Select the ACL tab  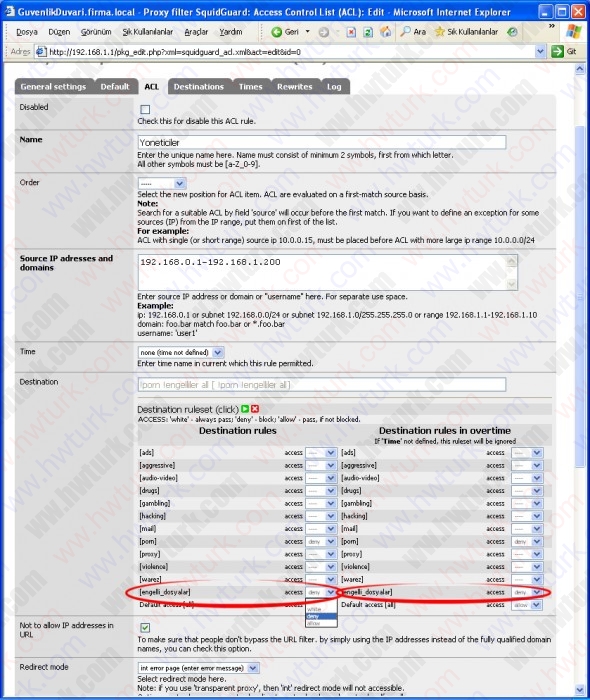[151, 87]
